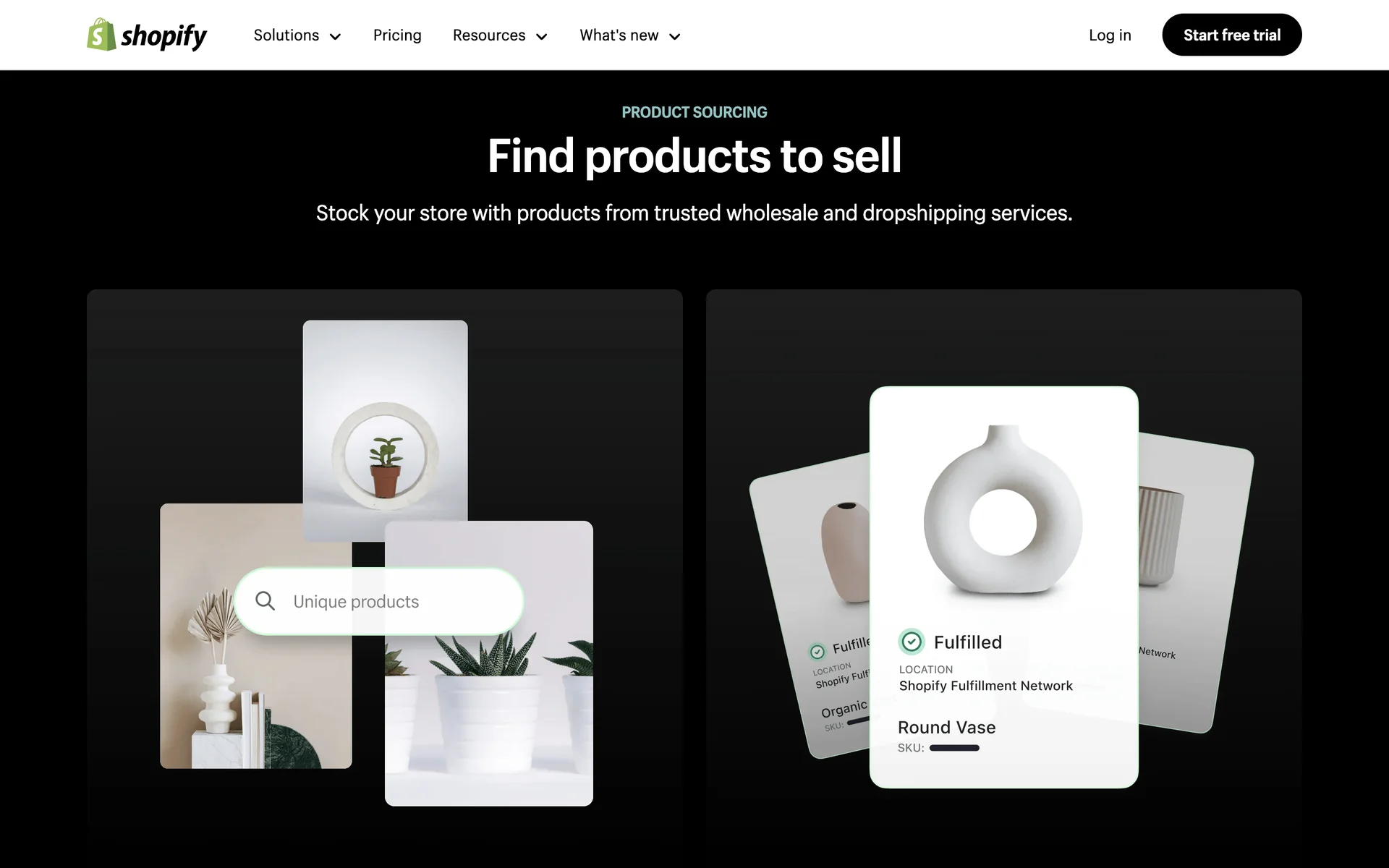Go to Log in
This screenshot has height=868, width=1389.
[1110, 35]
